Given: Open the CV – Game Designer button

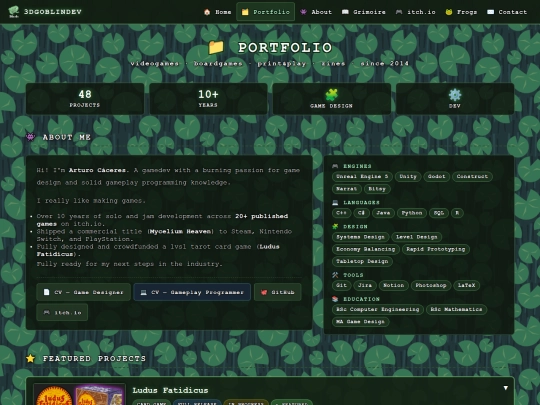Looking at the screenshot, I should coord(83,292).
